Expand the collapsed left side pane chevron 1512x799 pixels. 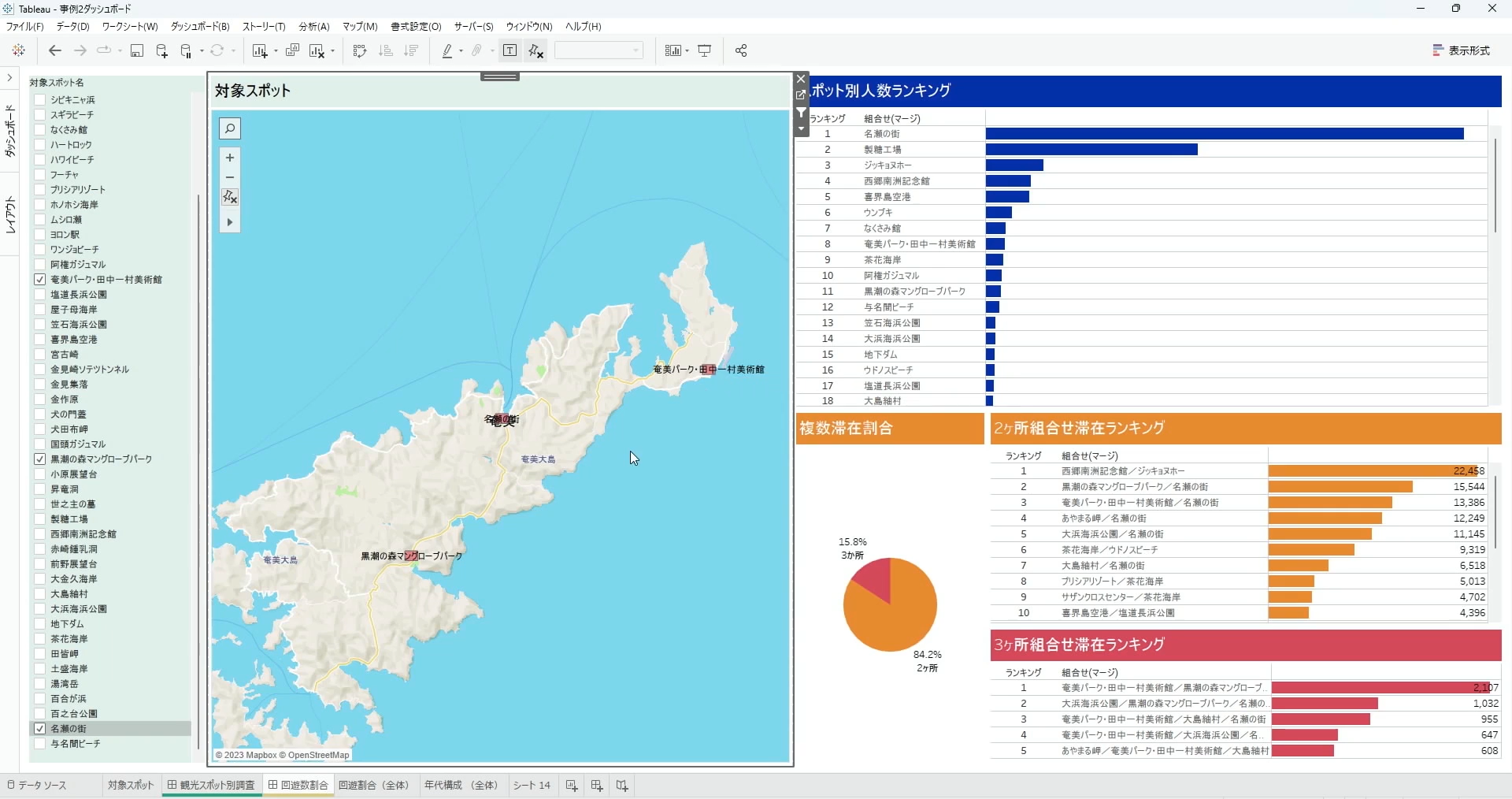point(9,78)
